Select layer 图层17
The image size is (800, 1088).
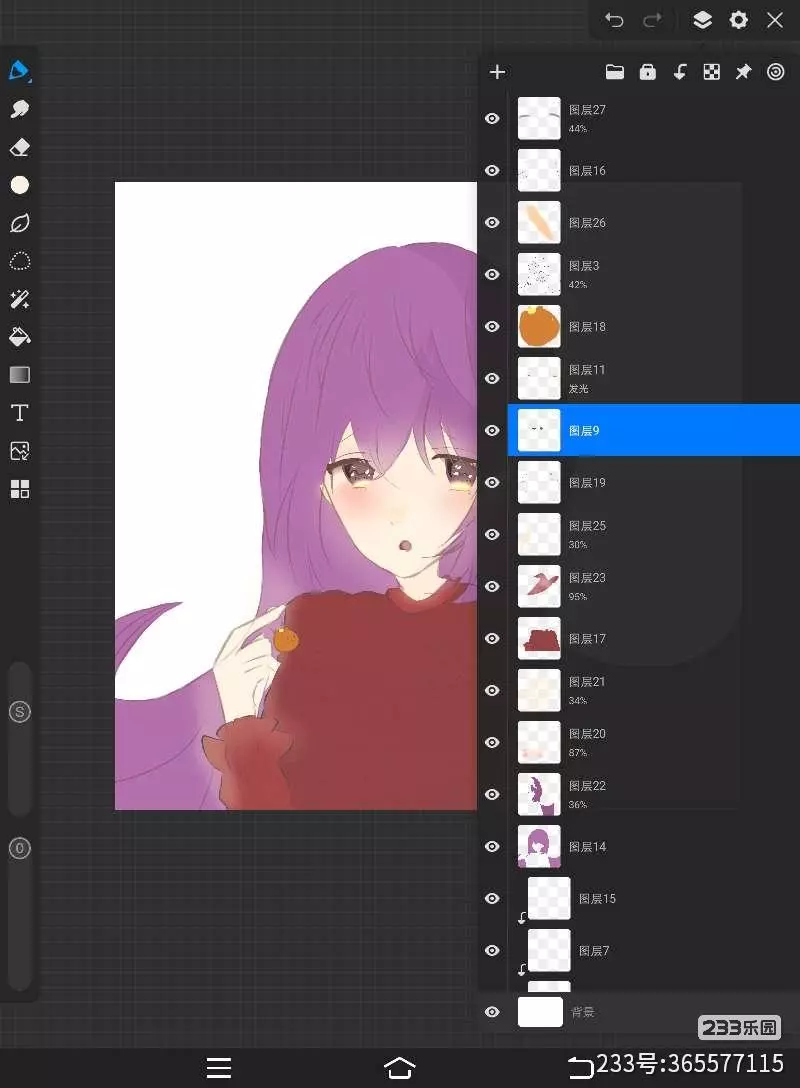[653, 638]
